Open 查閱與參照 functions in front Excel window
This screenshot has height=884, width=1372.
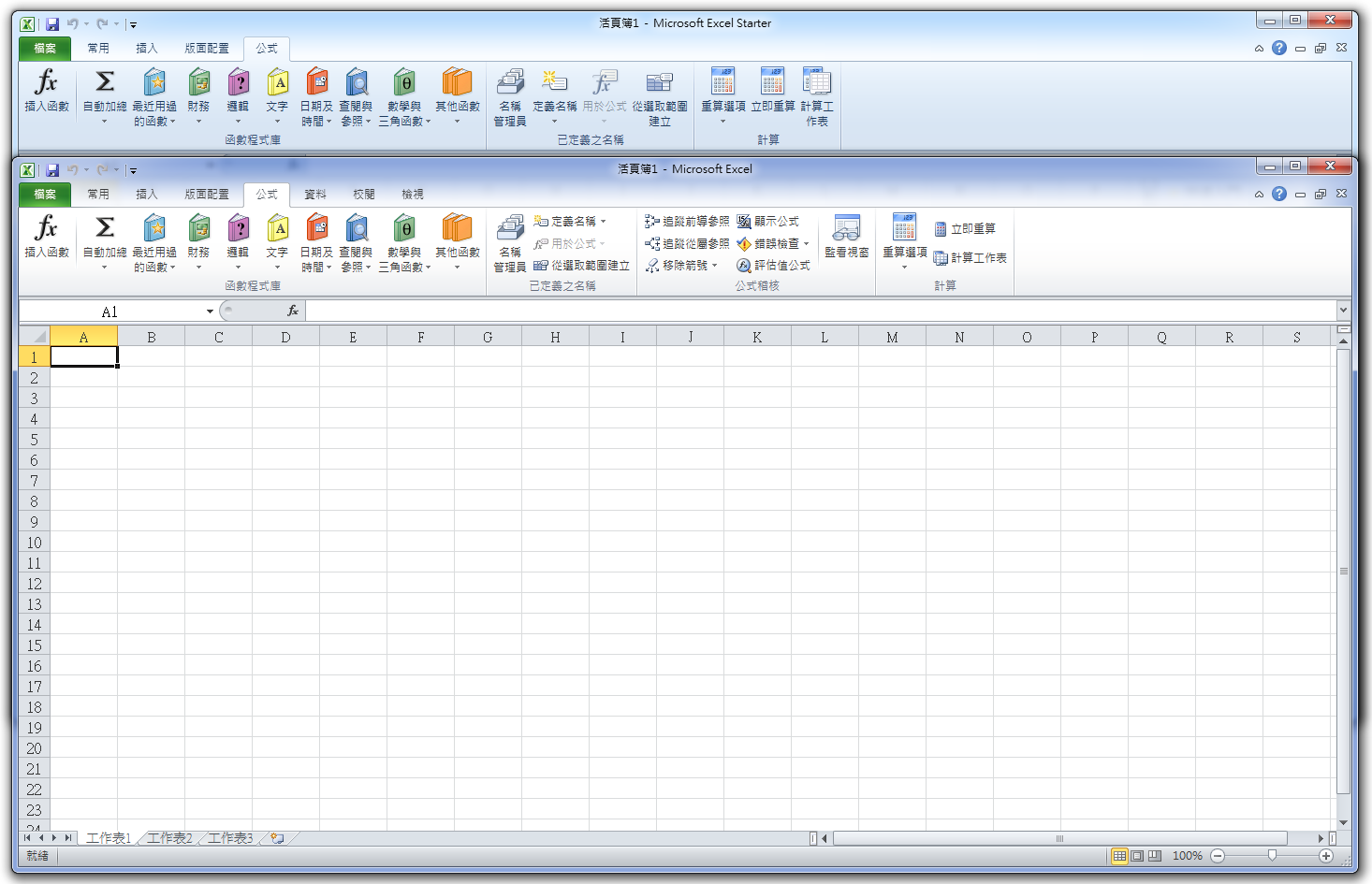pyautogui.click(x=356, y=242)
